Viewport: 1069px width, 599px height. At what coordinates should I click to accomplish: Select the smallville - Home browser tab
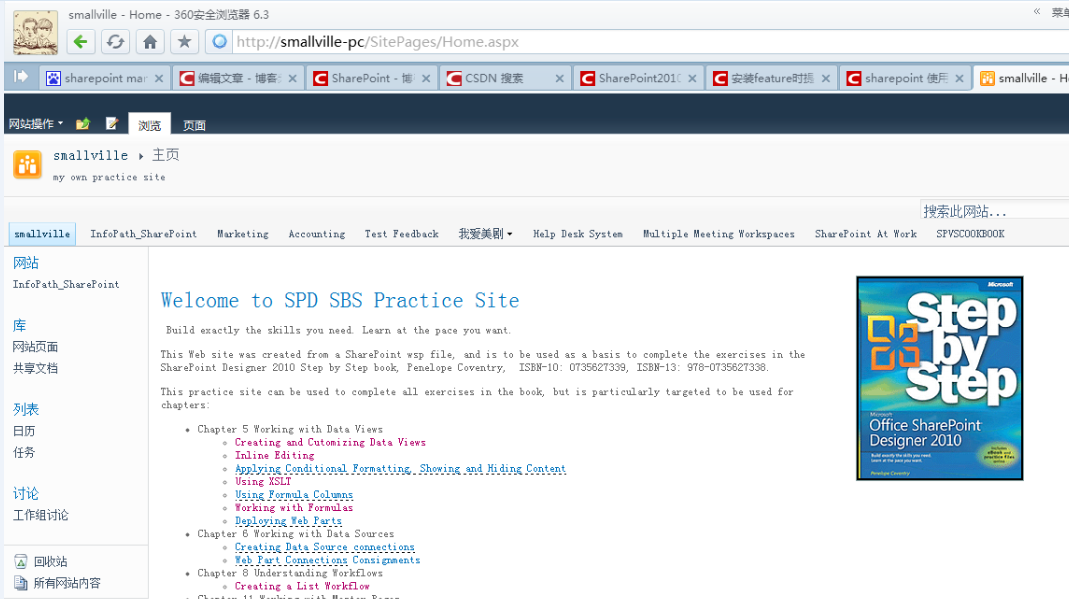(1021, 78)
